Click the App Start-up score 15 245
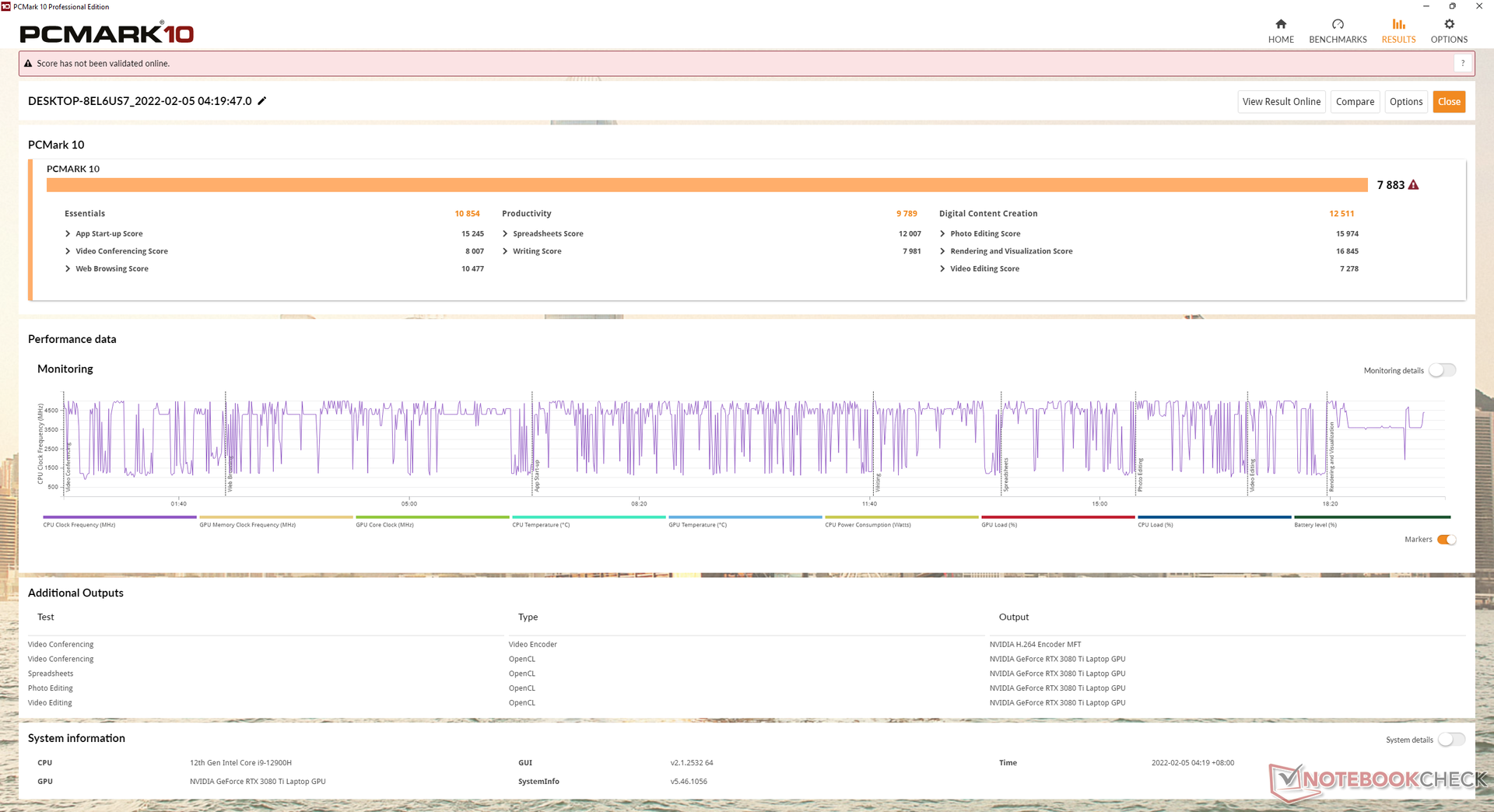 pyautogui.click(x=472, y=234)
